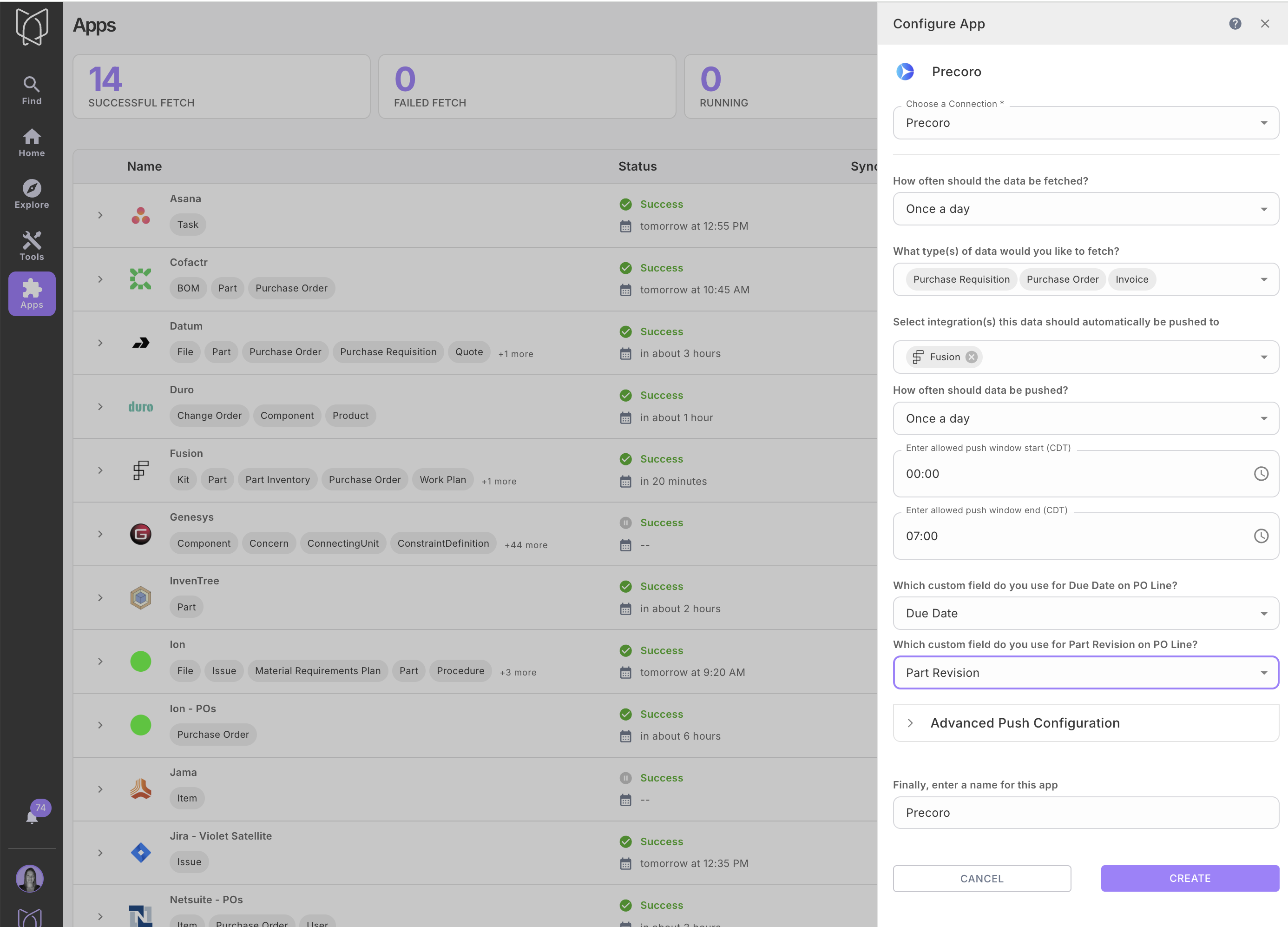1288x927 pixels.
Task: Click the Jira Violet Satellite icon
Action: click(141, 853)
